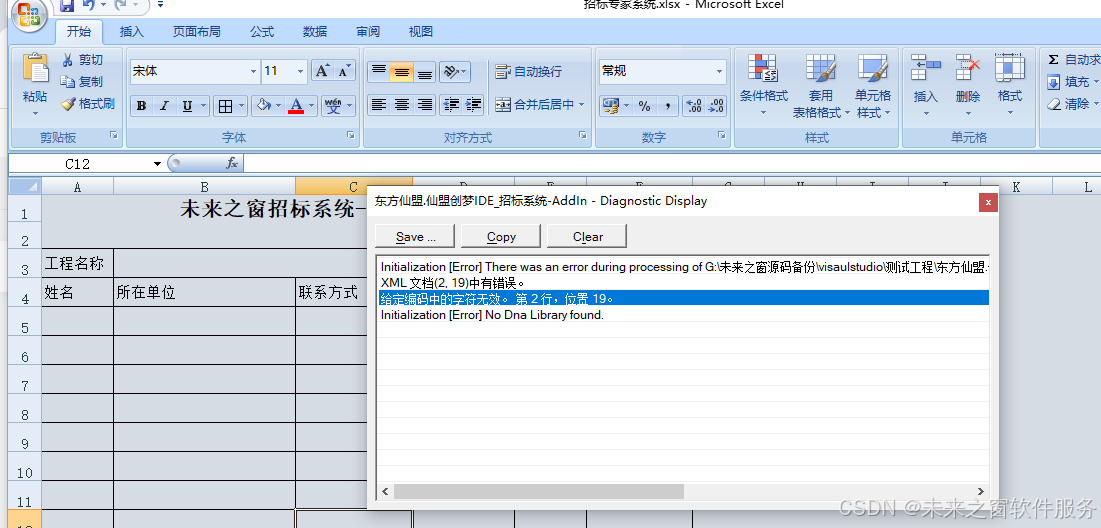Select middle vertical alignment
Image resolution: width=1101 pixels, height=528 pixels.
click(402, 72)
